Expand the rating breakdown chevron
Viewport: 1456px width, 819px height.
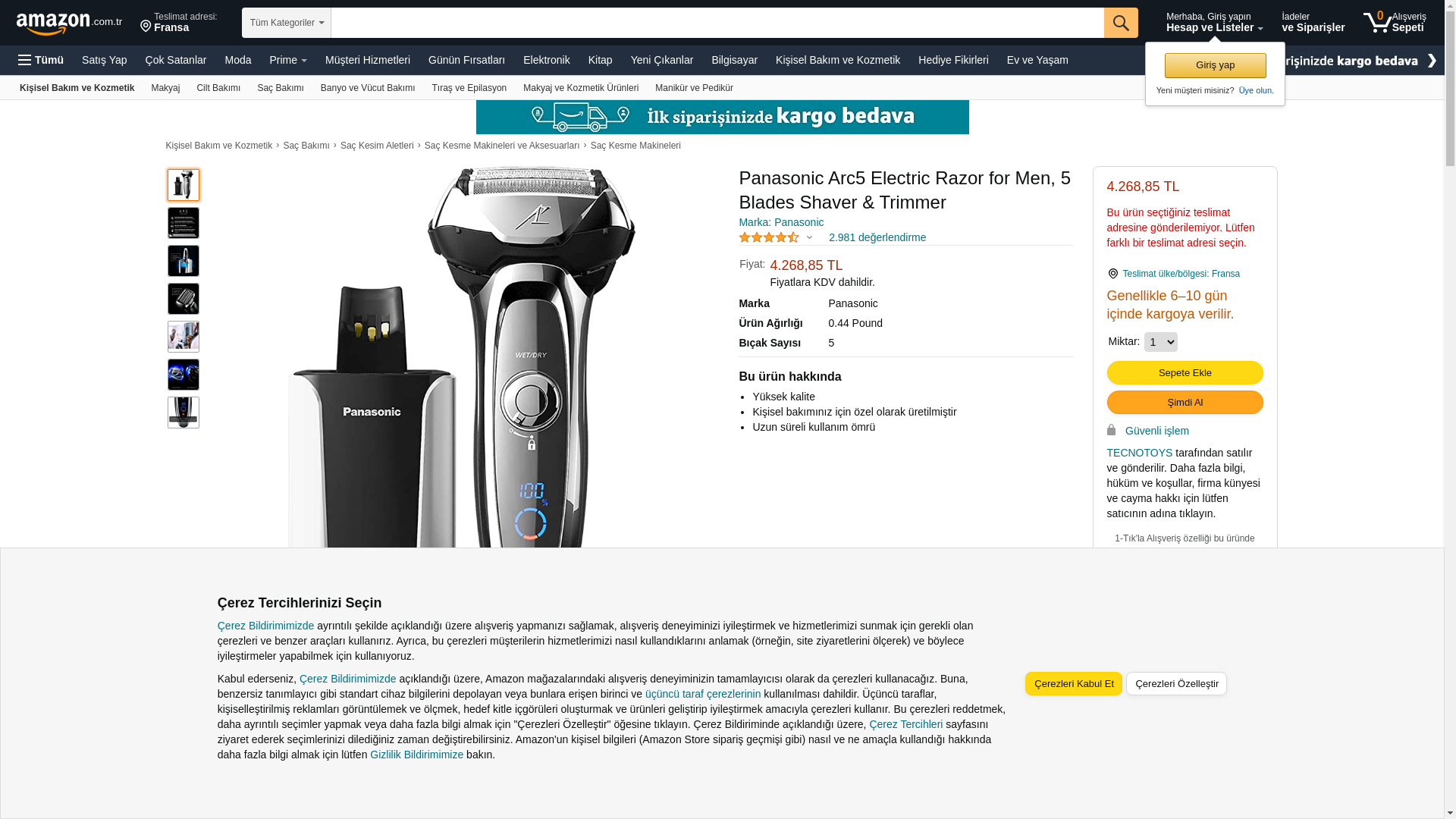coord(809,238)
